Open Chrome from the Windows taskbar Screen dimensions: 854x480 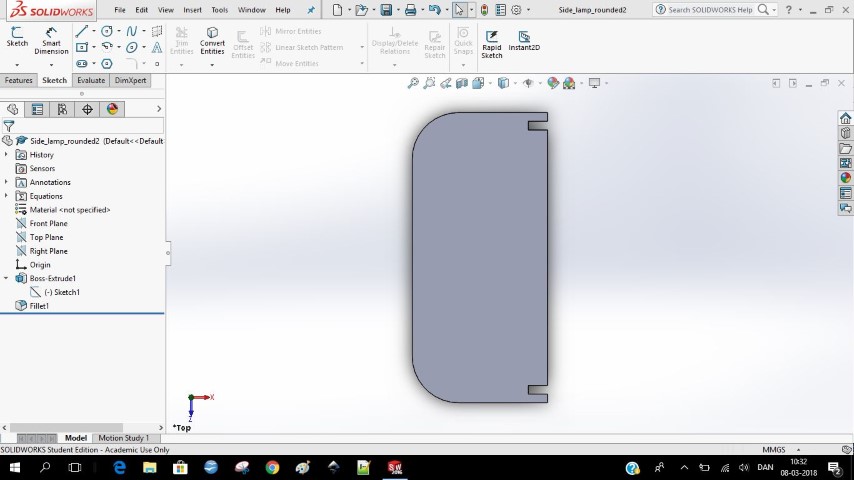pos(272,467)
